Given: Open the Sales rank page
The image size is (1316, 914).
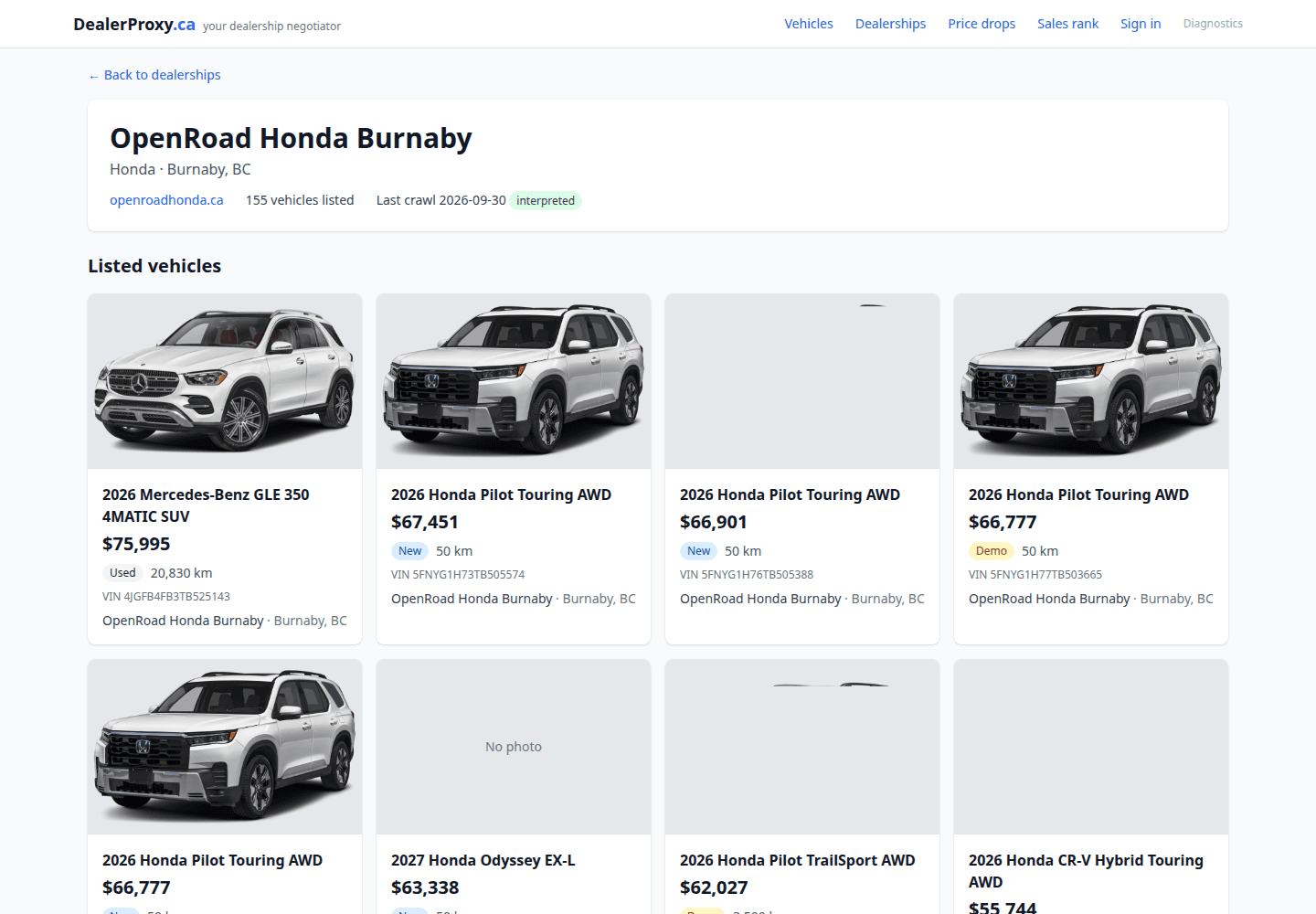Looking at the screenshot, I should pyautogui.click(x=1067, y=24).
